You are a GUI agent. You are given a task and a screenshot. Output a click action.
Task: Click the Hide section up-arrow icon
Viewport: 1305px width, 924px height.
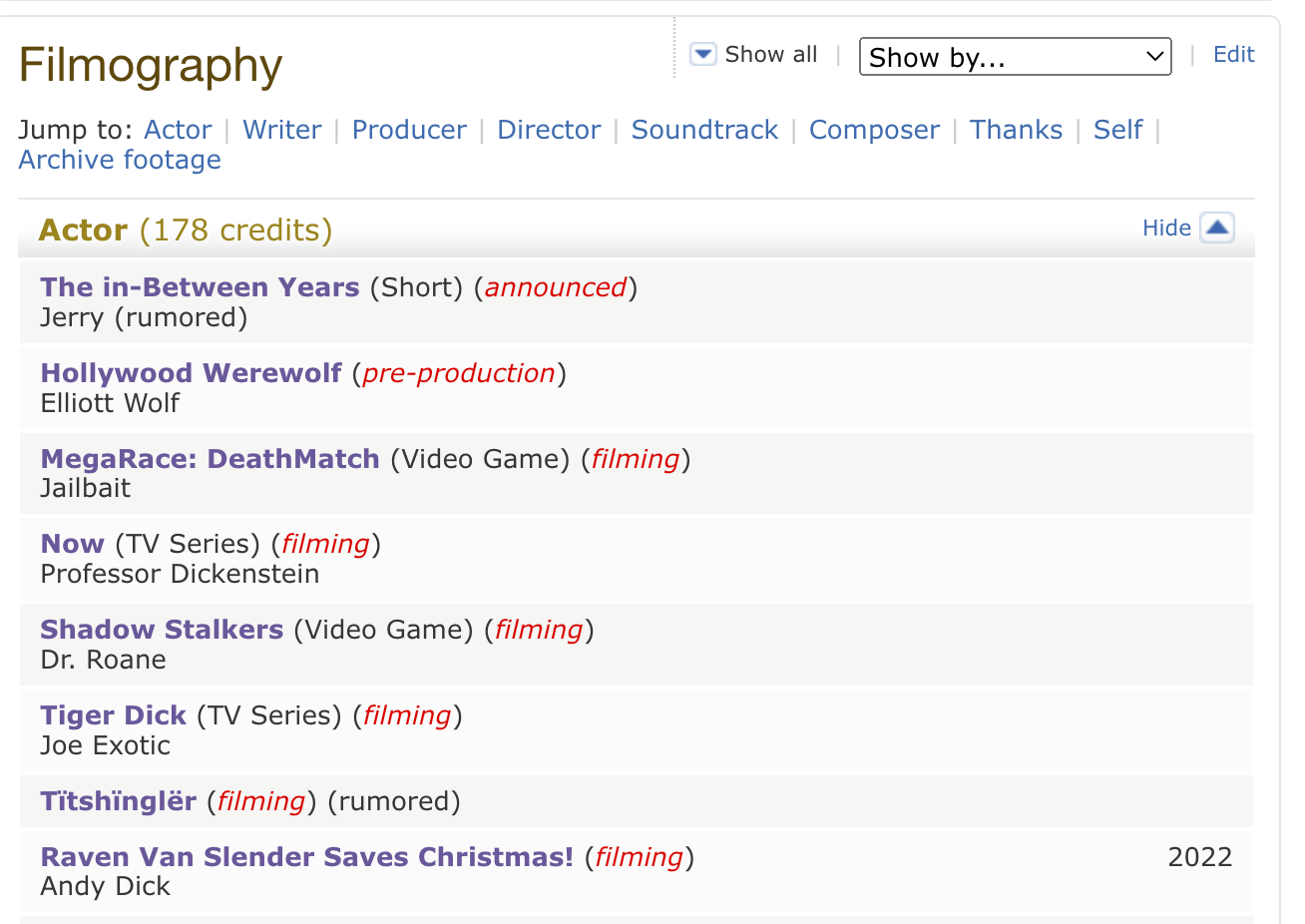coord(1216,228)
